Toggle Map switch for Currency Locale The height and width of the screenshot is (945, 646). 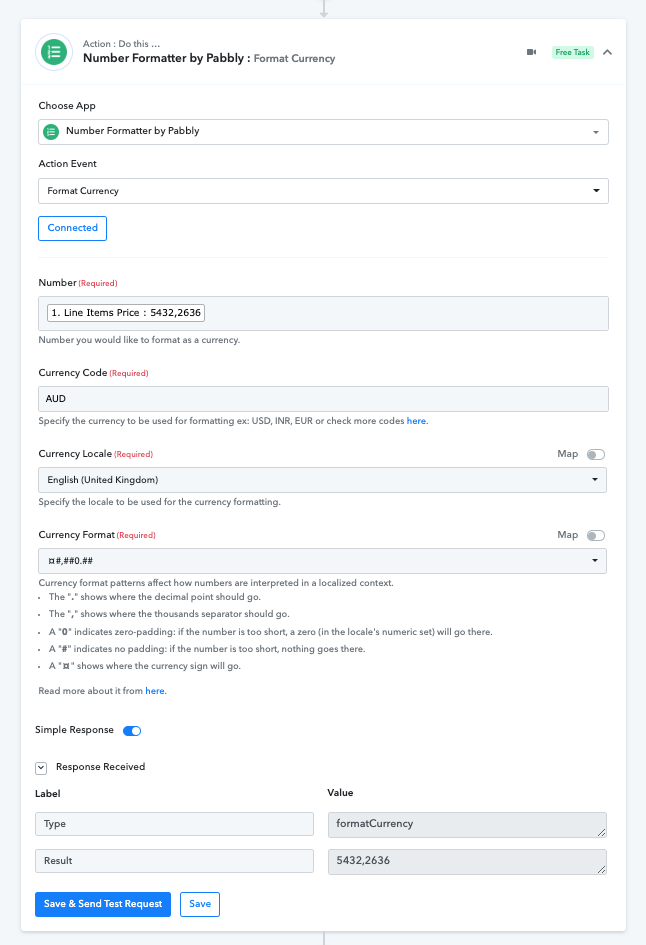pos(596,454)
